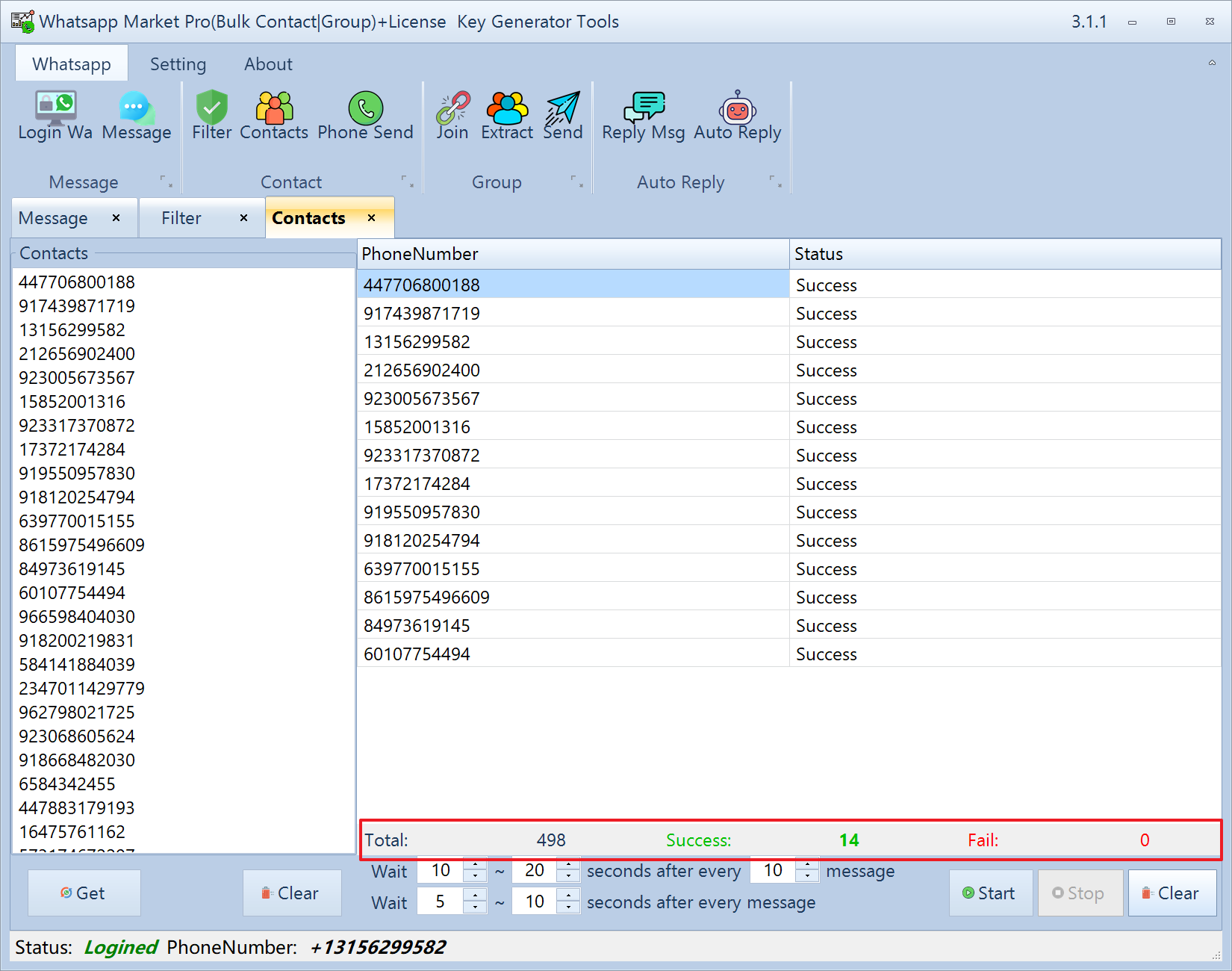Switch to the Filter document tab
The height and width of the screenshot is (971, 1232).
[x=181, y=218]
